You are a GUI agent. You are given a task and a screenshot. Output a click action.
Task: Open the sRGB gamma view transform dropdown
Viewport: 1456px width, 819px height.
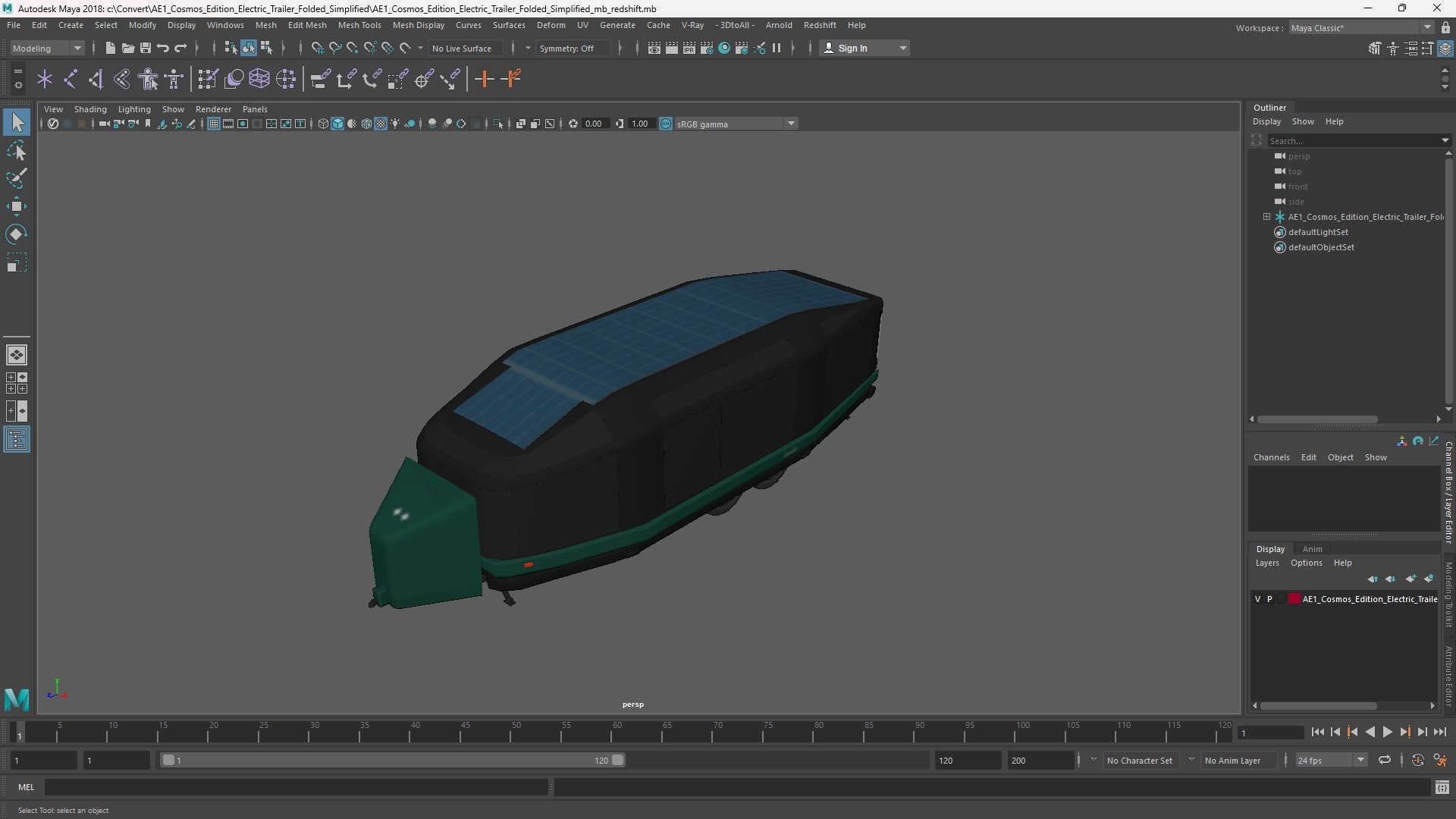point(736,124)
